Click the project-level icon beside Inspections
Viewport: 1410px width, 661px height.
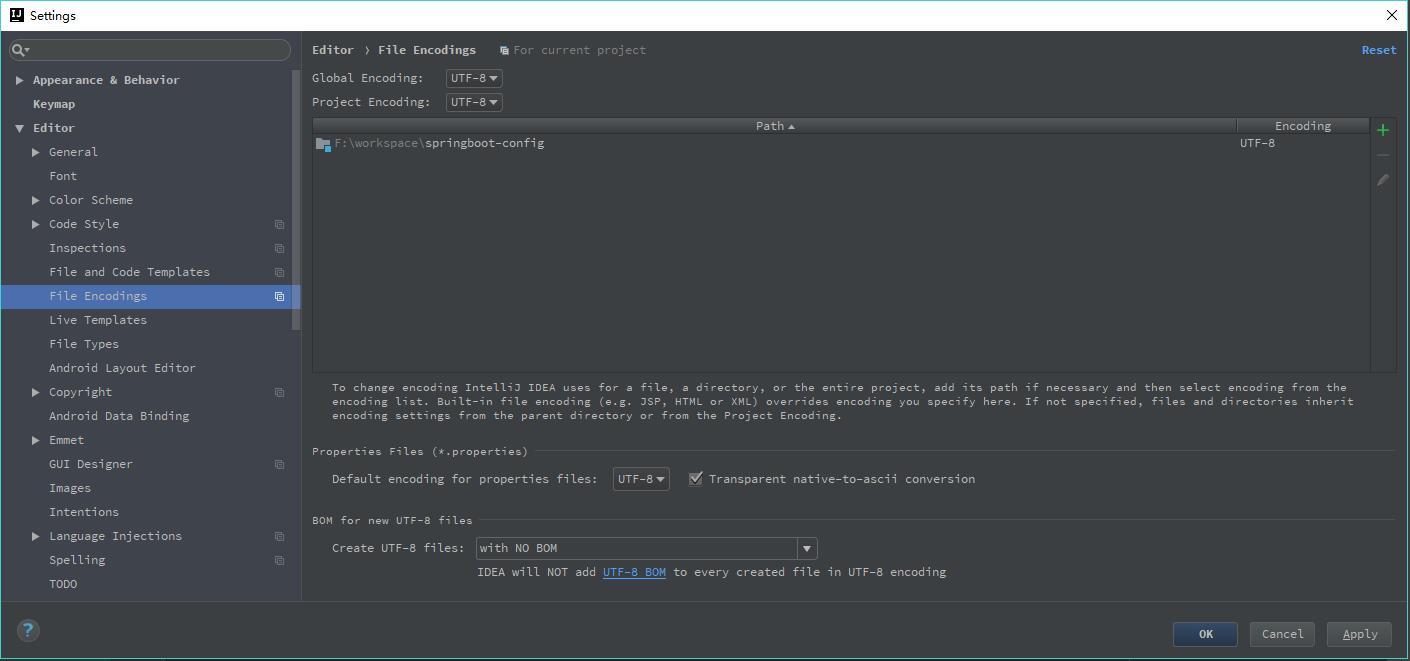[279, 249]
